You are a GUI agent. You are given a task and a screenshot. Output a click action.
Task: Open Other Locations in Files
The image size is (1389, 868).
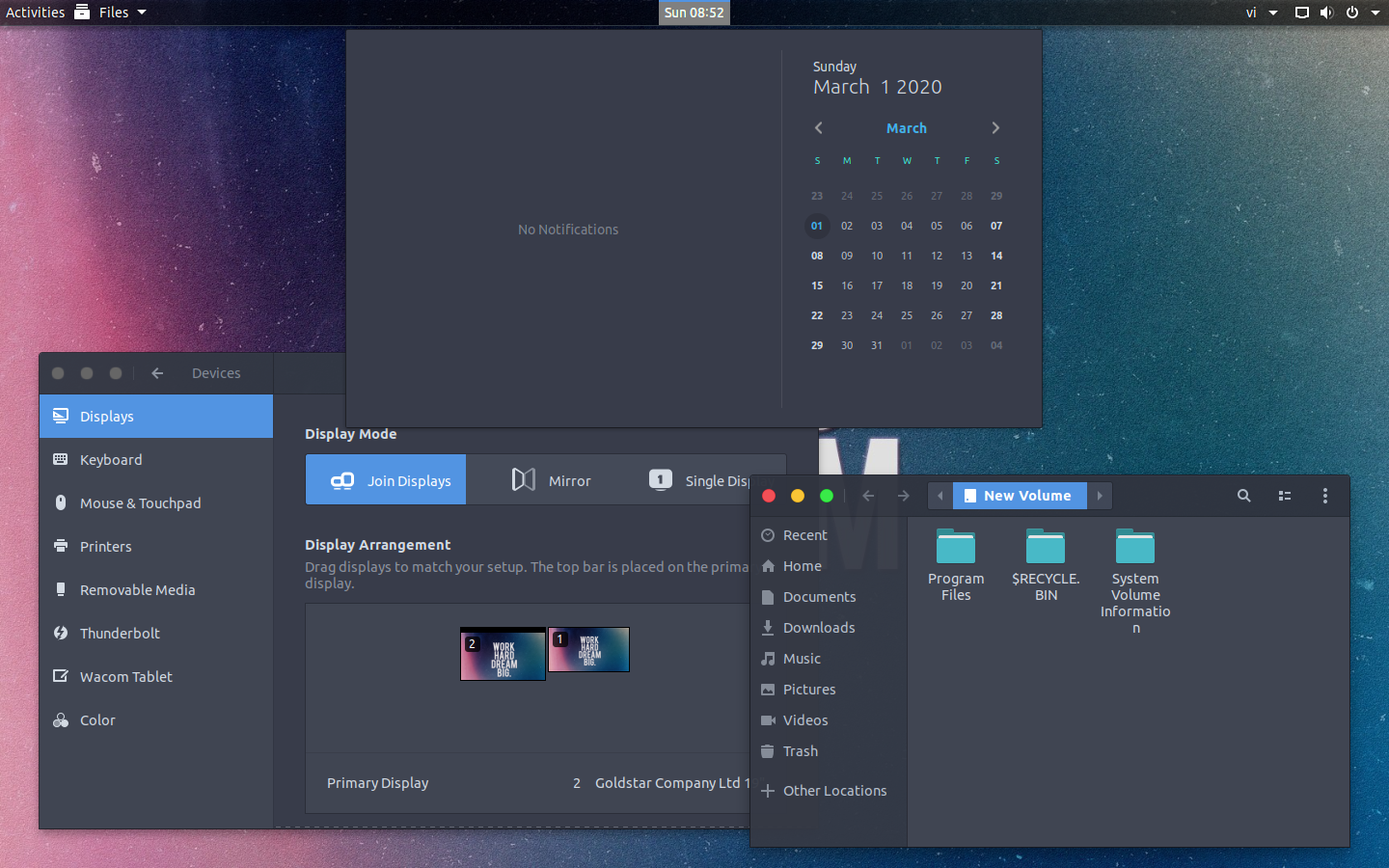[829, 791]
